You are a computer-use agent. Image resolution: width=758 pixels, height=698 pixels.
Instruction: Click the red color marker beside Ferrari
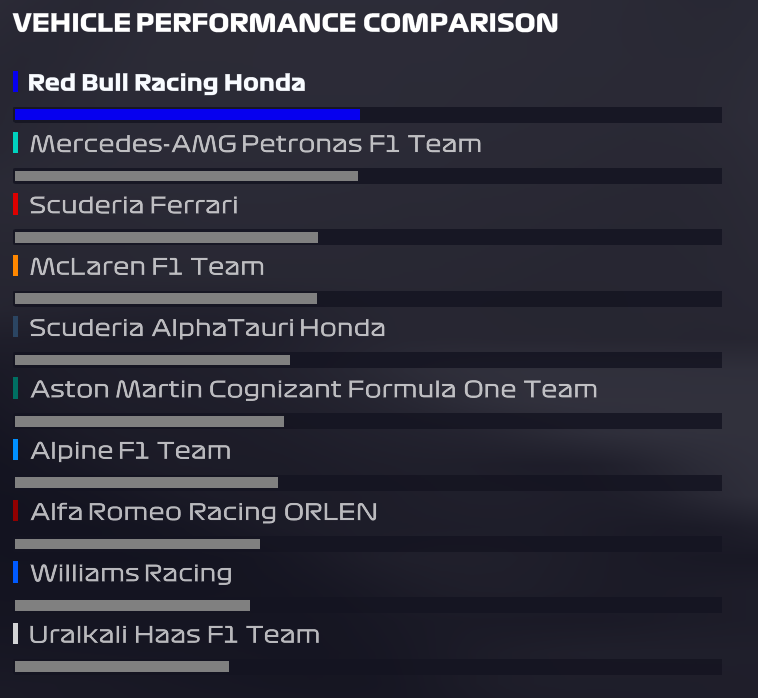tap(16, 205)
